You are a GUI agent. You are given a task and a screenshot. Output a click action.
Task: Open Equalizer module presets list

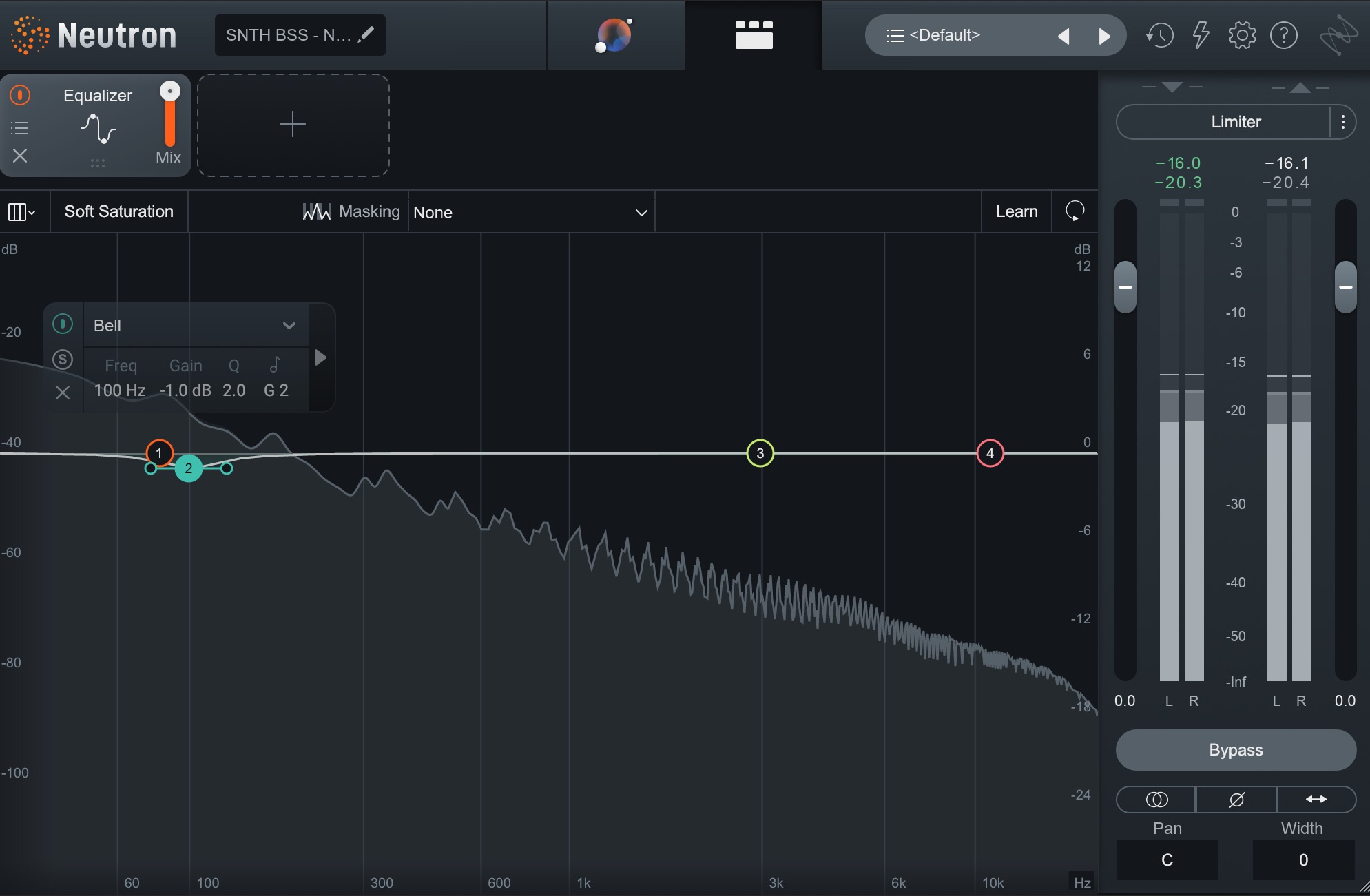click(19, 127)
